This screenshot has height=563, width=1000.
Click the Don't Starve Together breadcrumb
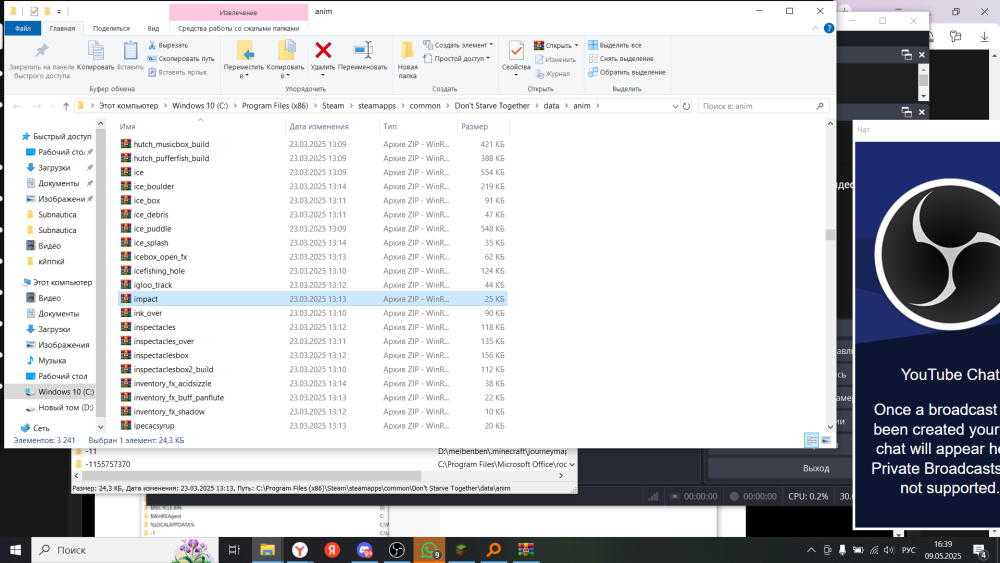click(x=492, y=106)
